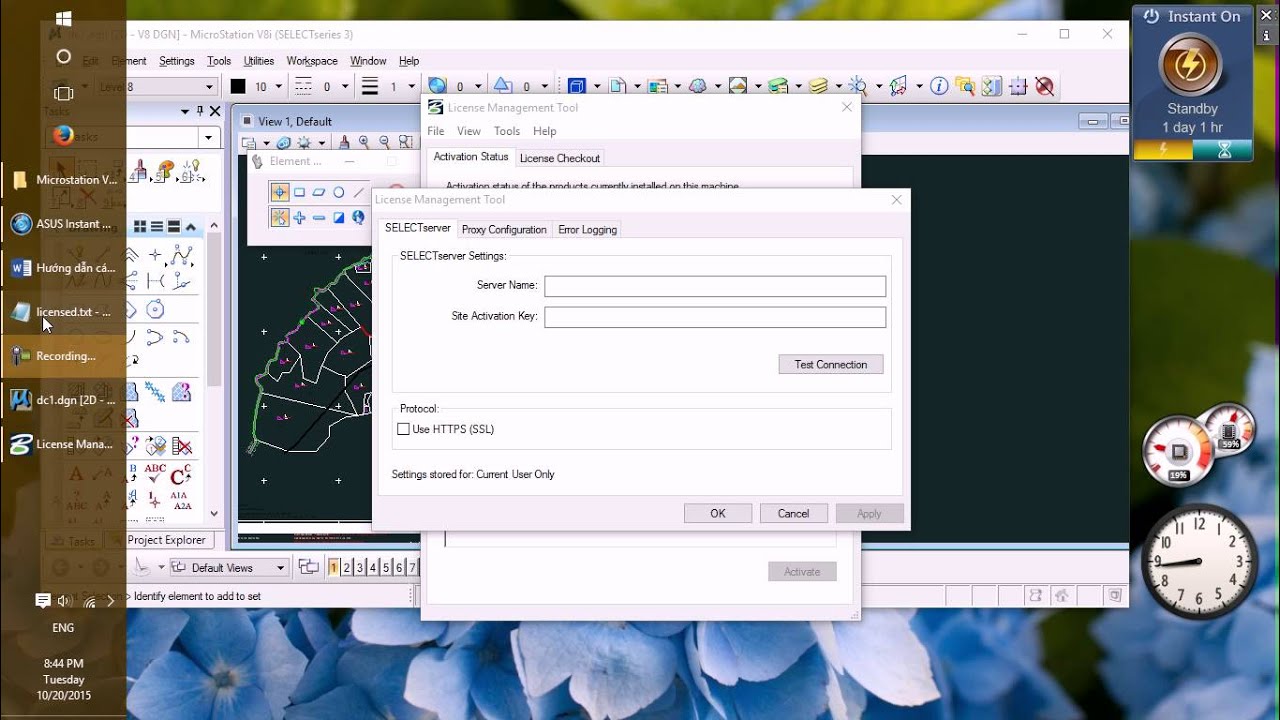Open the Windows Start button

pos(63,18)
